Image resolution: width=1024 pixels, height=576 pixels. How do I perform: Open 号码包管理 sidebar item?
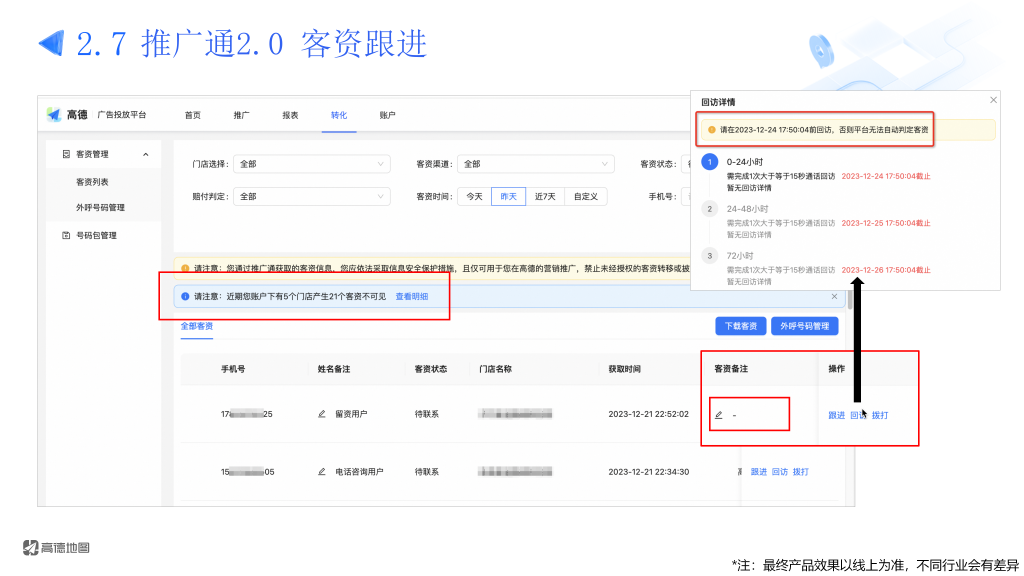pos(96,235)
